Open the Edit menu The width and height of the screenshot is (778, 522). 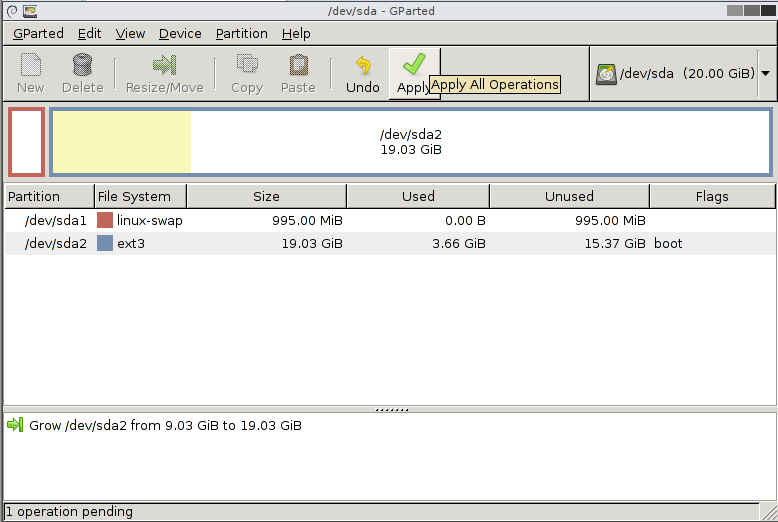pyautogui.click(x=89, y=34)
